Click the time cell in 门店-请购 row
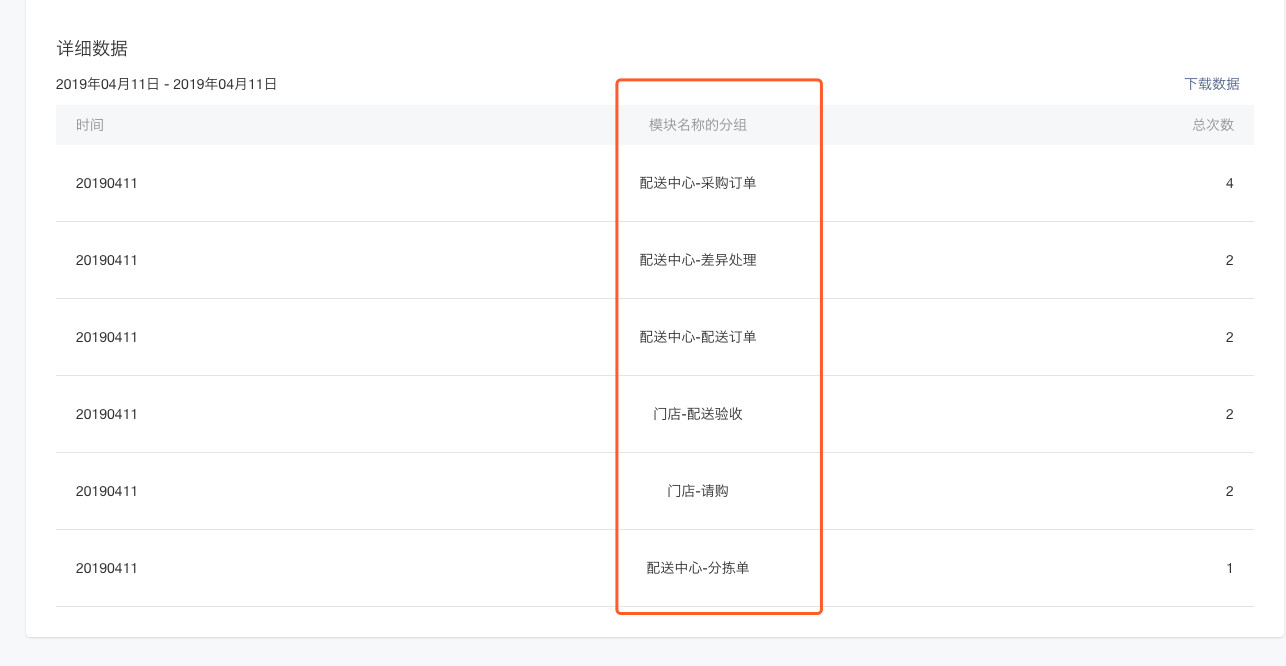Screen dimensions: 1286x666 [x=107, y=491]
